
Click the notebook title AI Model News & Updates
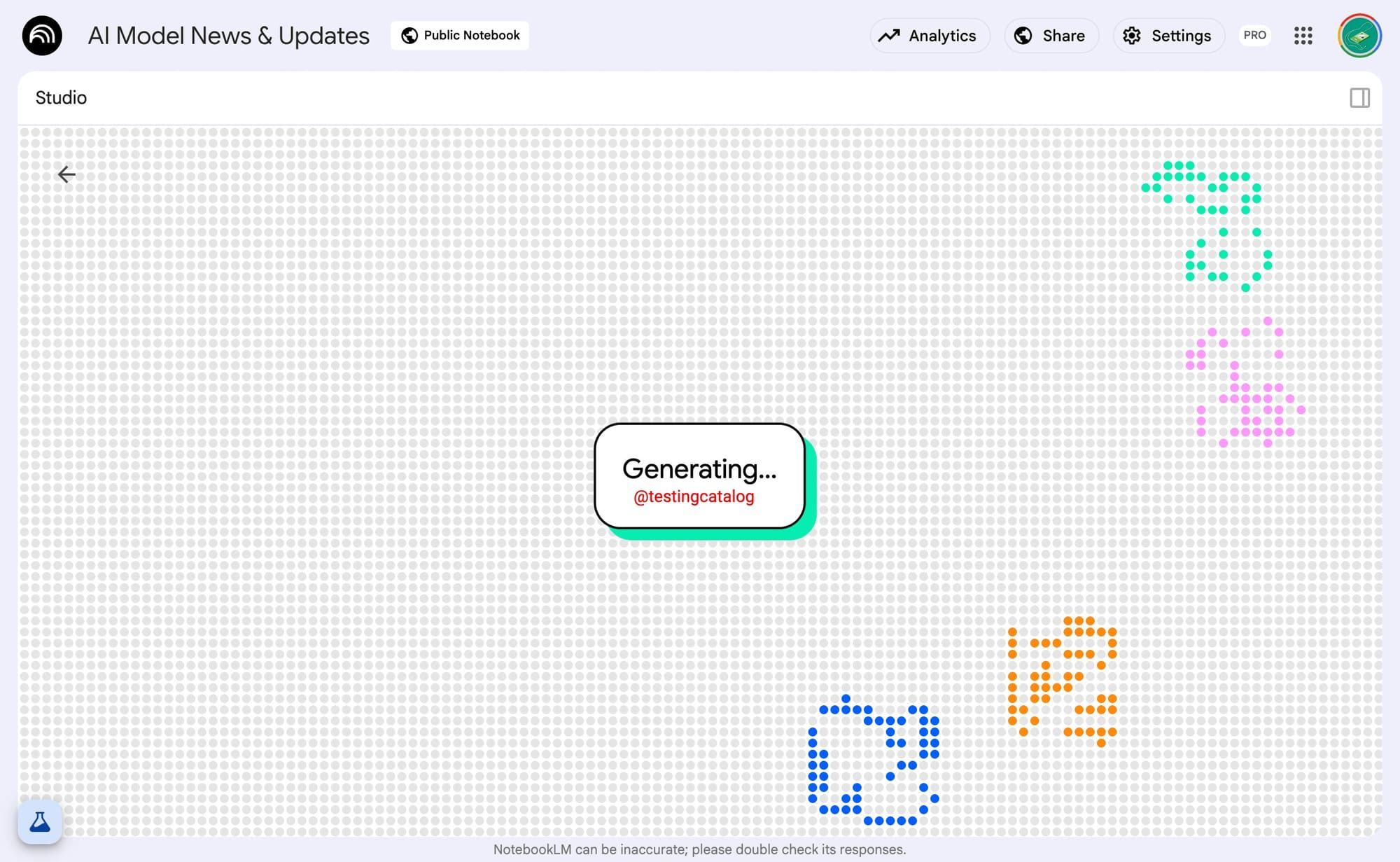point(228,36)
